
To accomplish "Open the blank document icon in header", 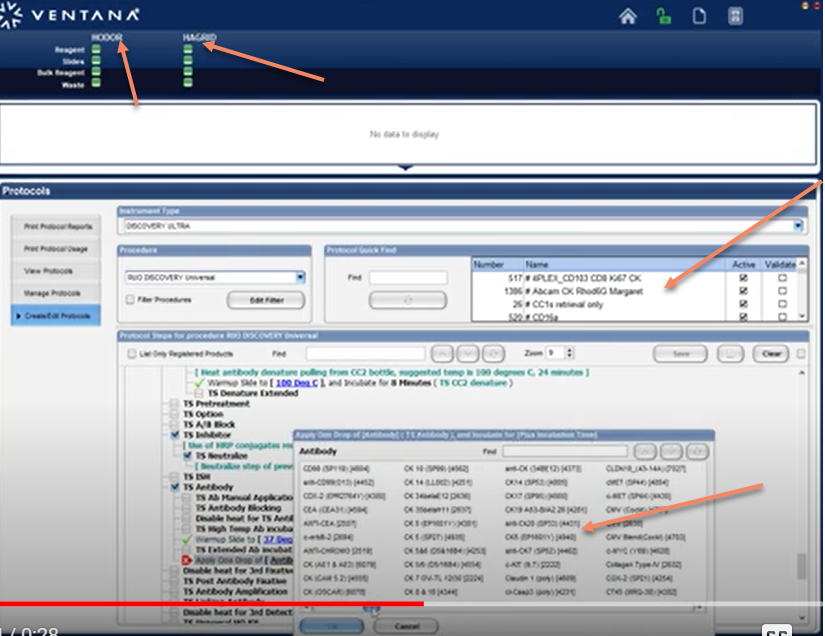I will tap(699, 16).
